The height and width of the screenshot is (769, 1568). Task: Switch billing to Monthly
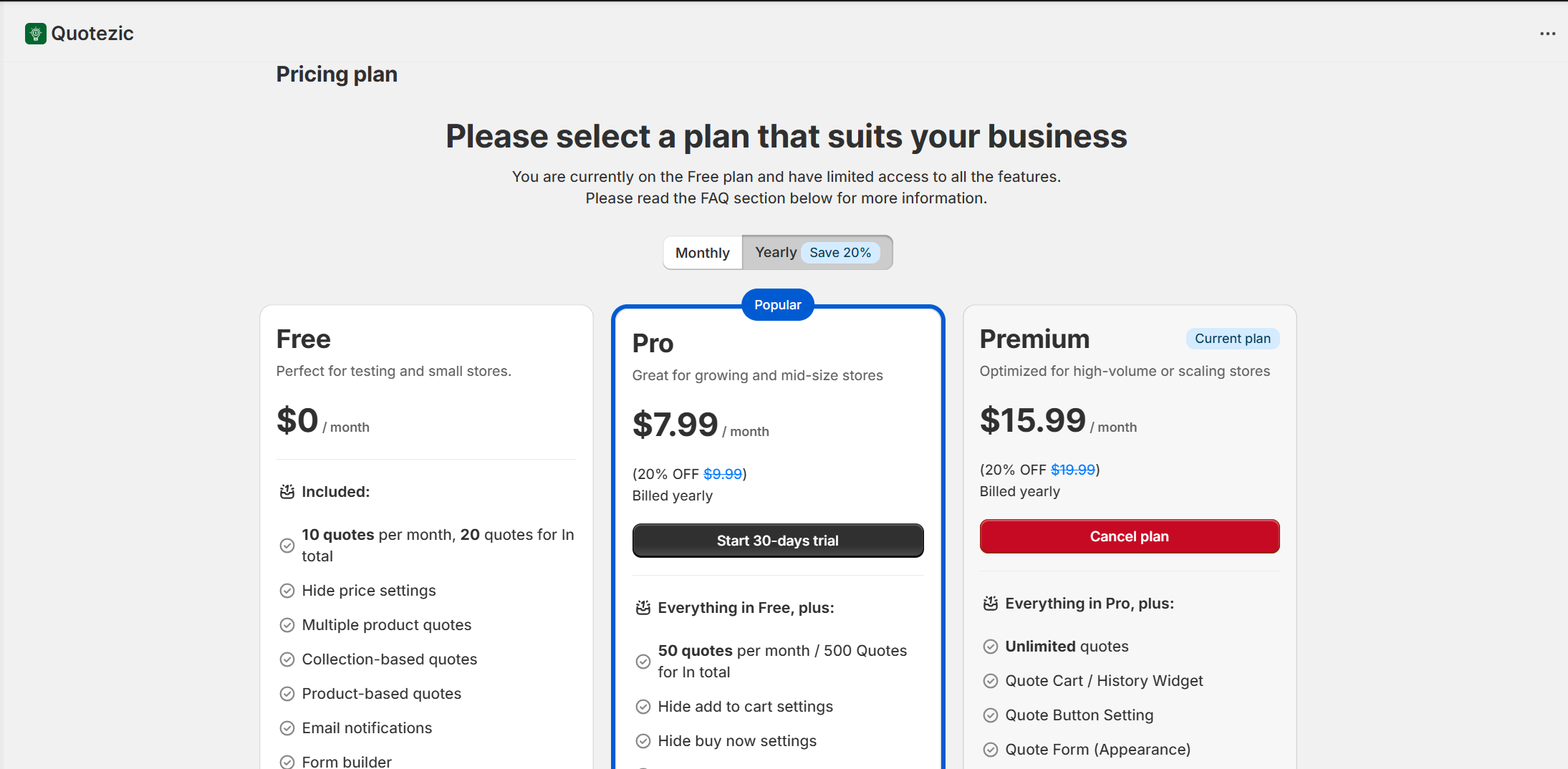coord(702,253)
